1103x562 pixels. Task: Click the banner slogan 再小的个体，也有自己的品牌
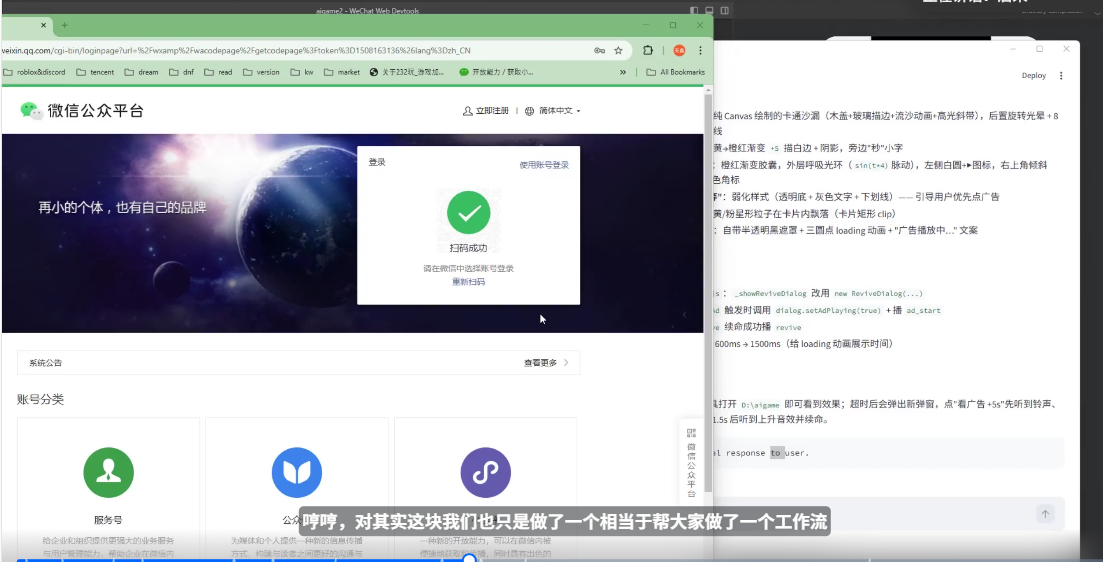(122, 208)
